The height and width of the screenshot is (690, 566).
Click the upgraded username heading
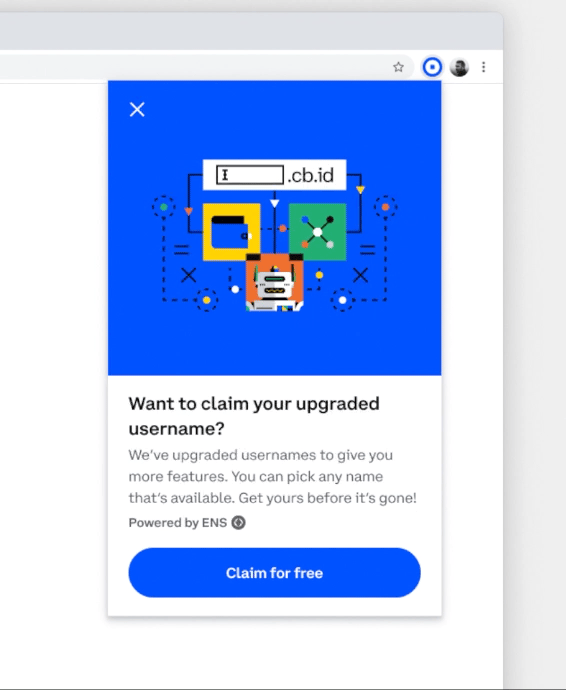(254, 416)
